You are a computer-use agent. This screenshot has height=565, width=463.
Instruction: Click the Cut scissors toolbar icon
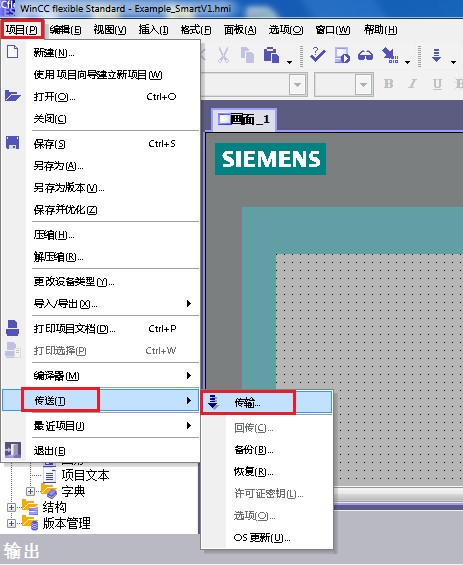223,55
